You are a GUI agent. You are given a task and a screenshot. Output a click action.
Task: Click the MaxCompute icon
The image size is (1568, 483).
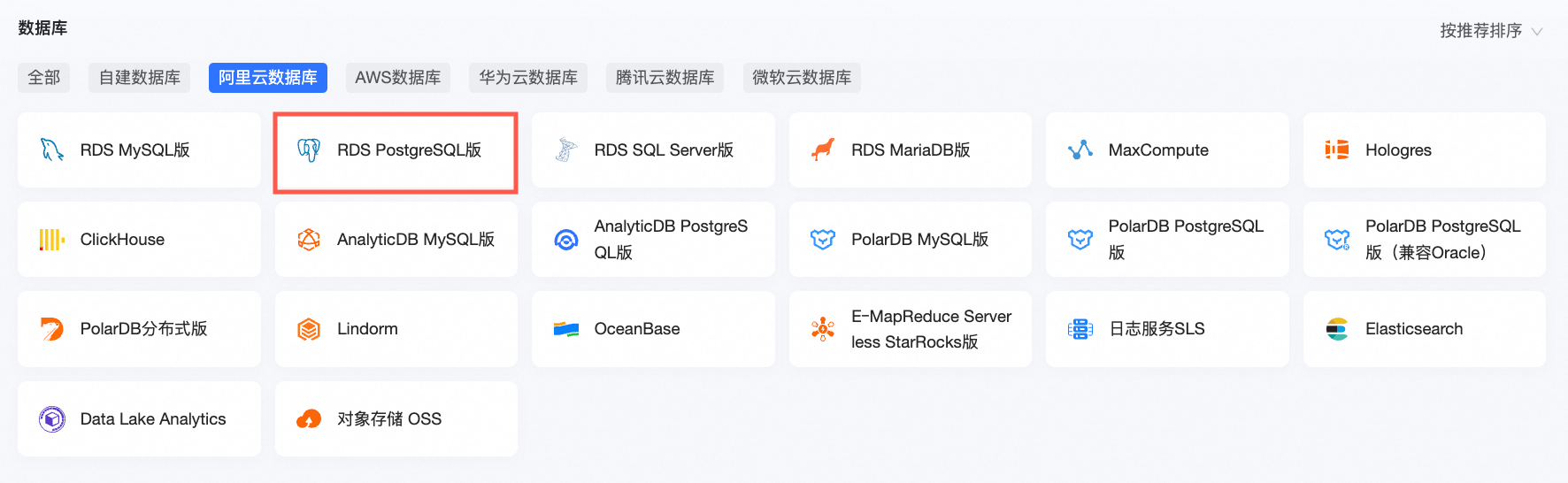click(x=1080, y=149)
